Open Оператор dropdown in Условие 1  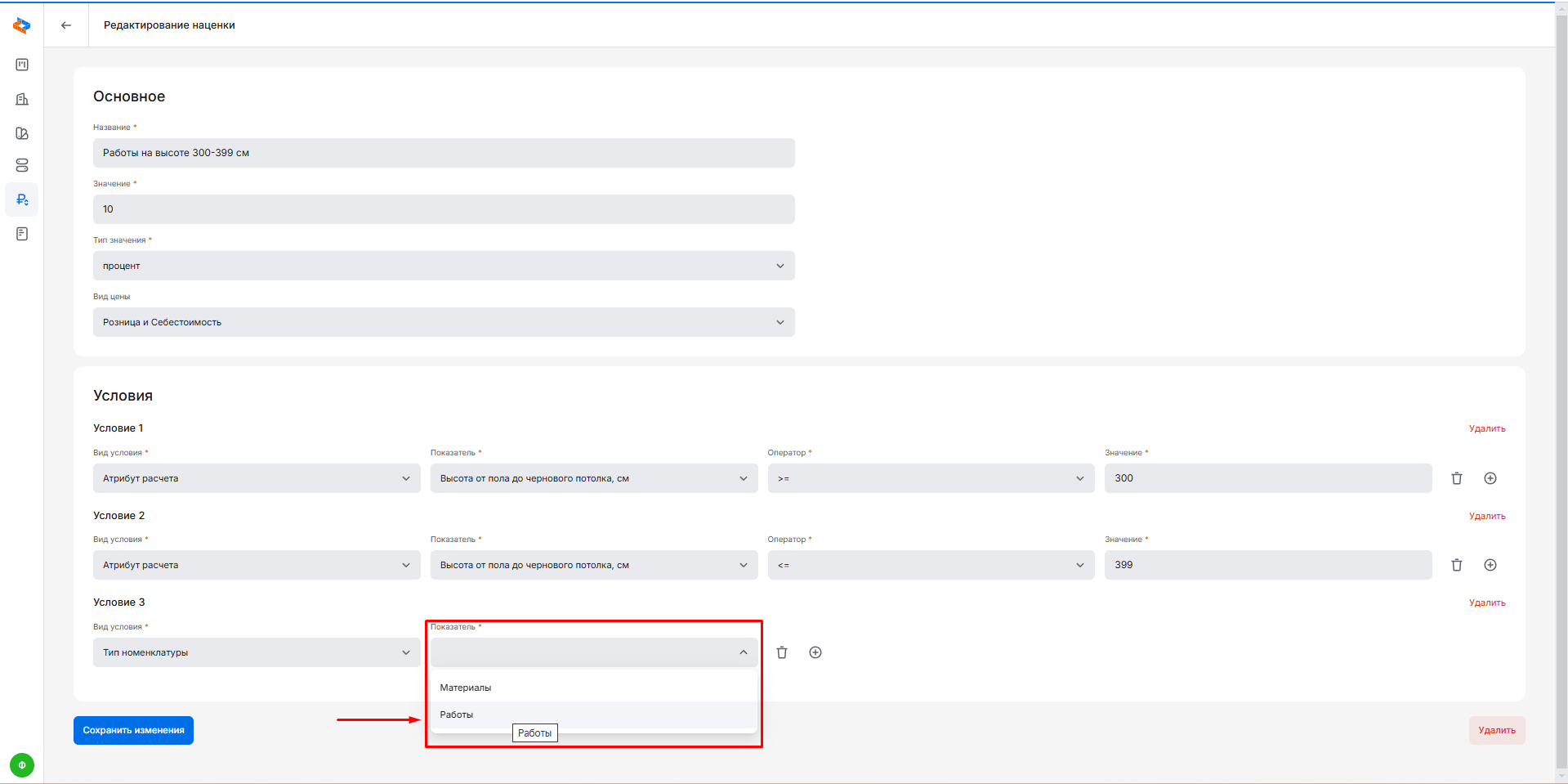(931, 478)
